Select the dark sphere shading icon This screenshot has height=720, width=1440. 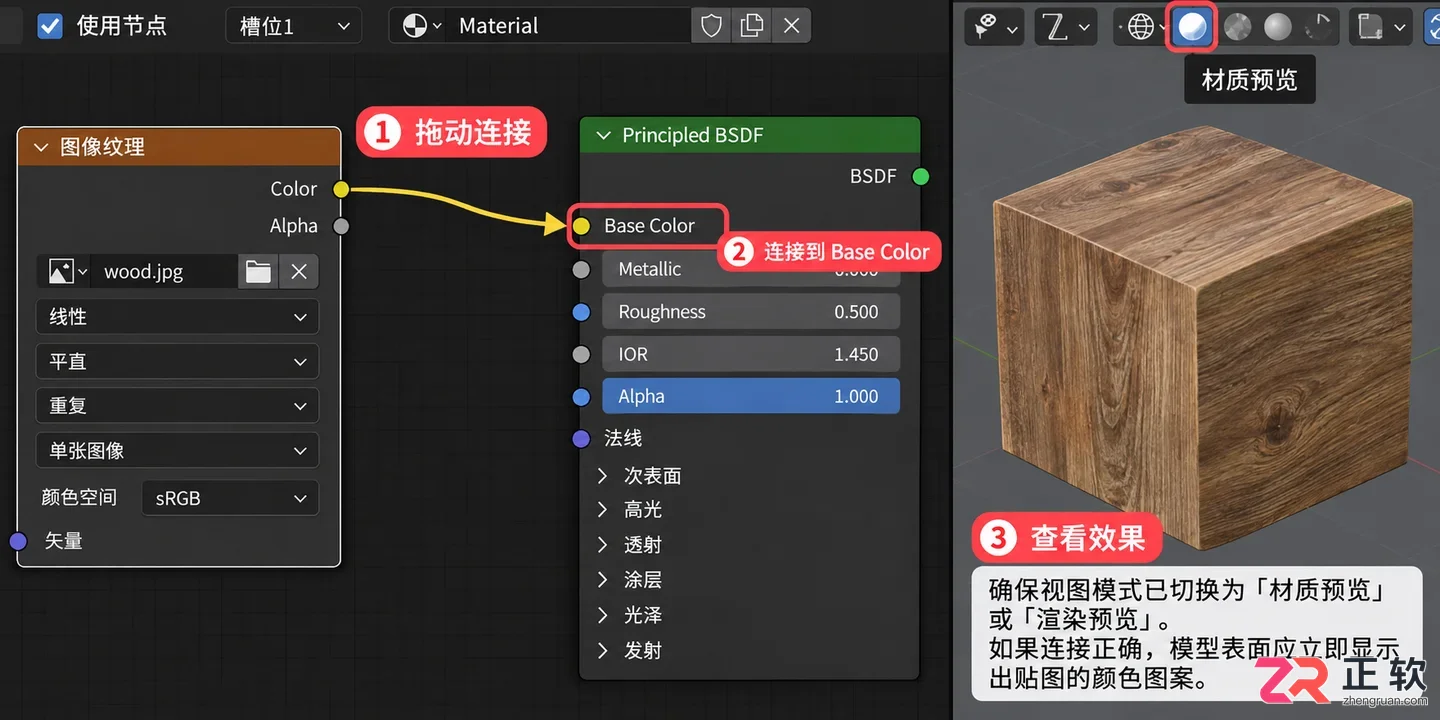pos(1319,27)
